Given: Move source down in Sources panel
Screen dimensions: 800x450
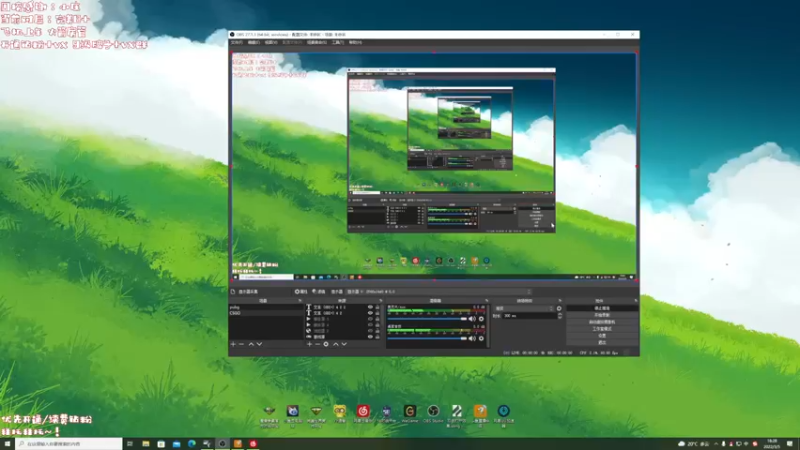Looking at the screenshot, I should (344, 344).
